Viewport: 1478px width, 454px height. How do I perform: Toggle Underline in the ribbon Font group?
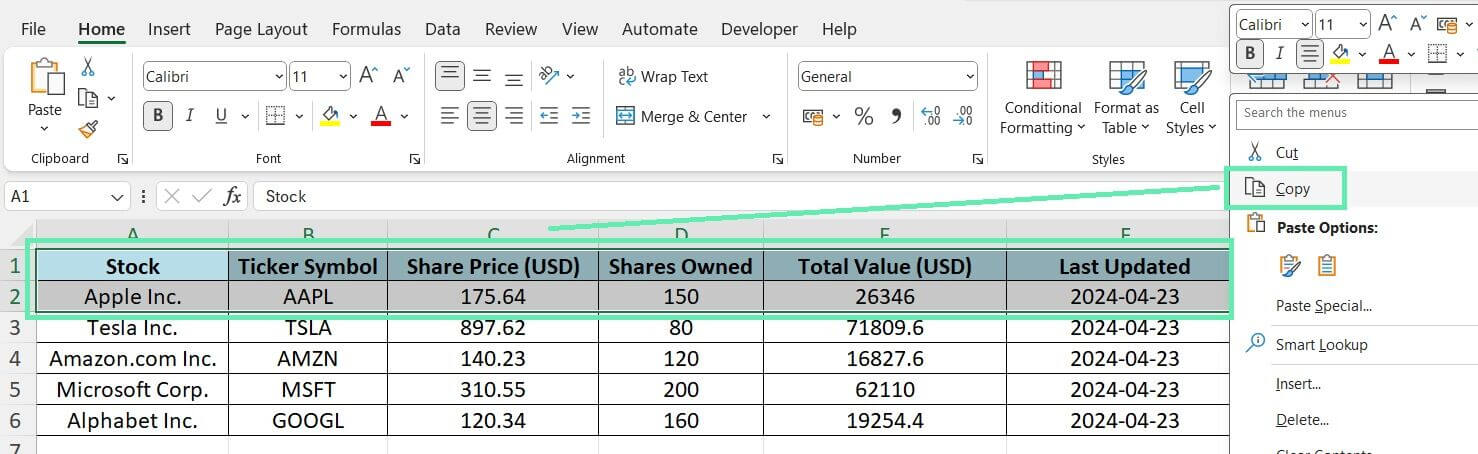(x=219, y=116)
